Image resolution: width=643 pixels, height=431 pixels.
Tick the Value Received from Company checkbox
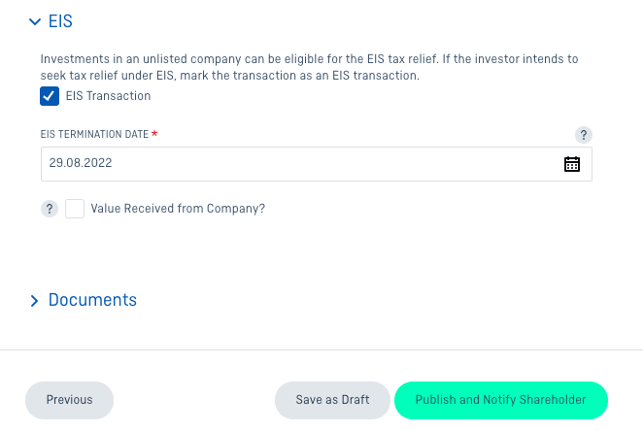(x=75, y=209)
